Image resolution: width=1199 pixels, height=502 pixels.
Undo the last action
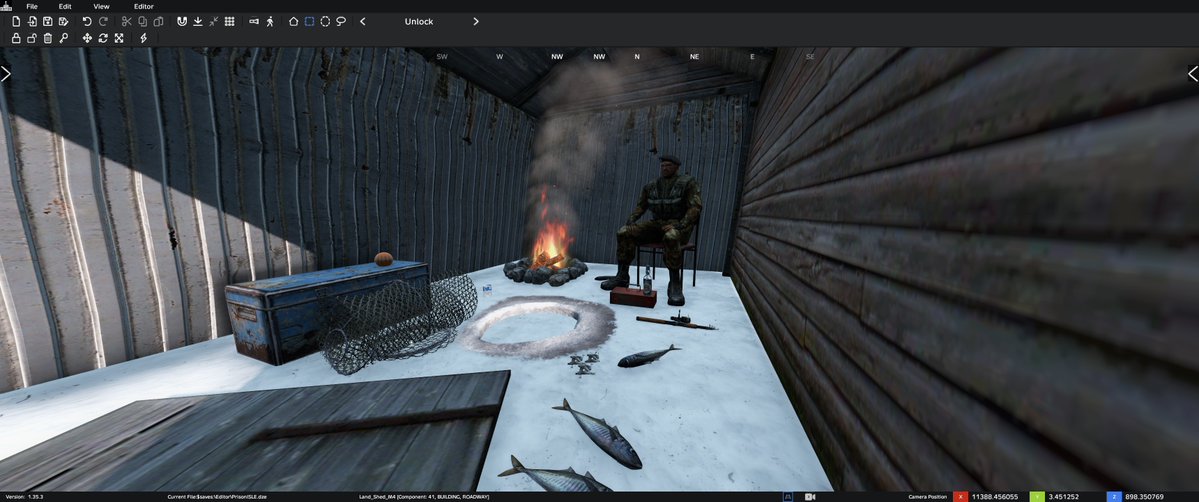(86, 21)
